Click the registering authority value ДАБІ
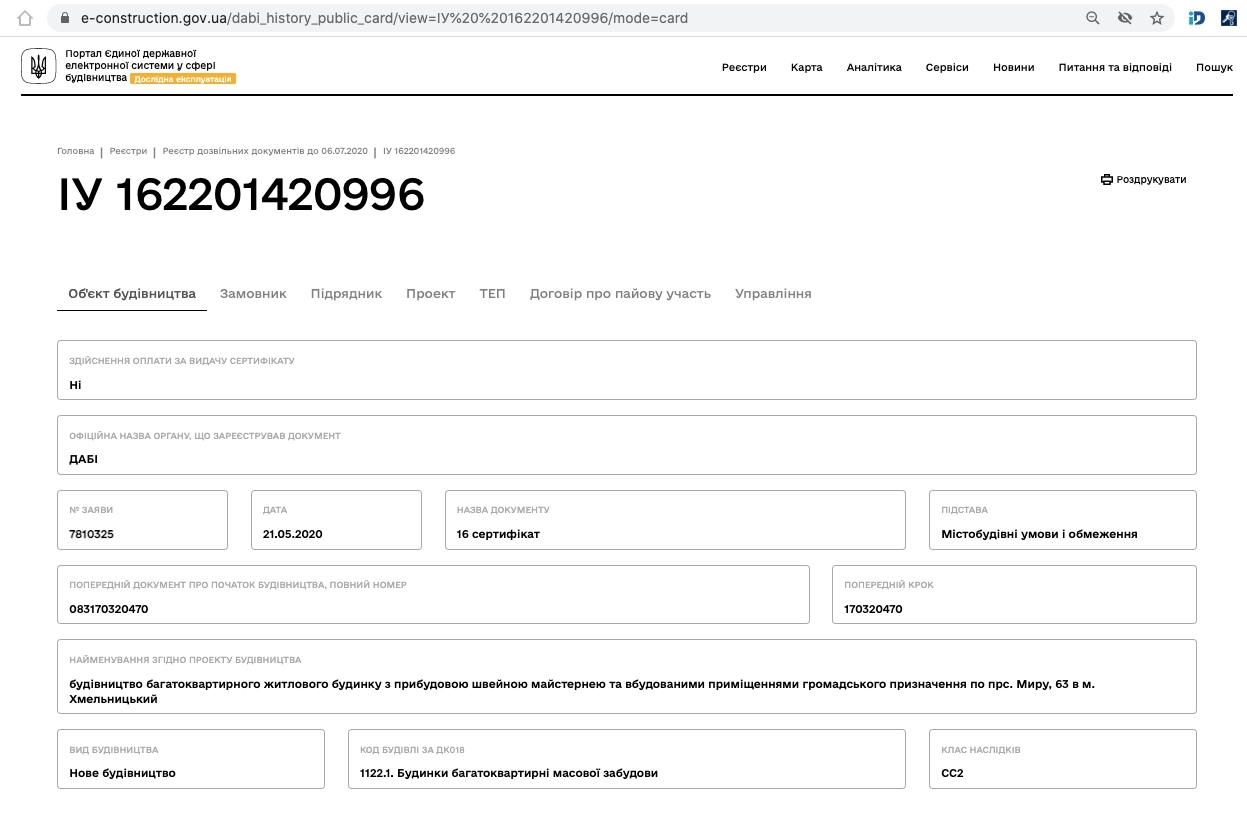 tap(84, 460)
